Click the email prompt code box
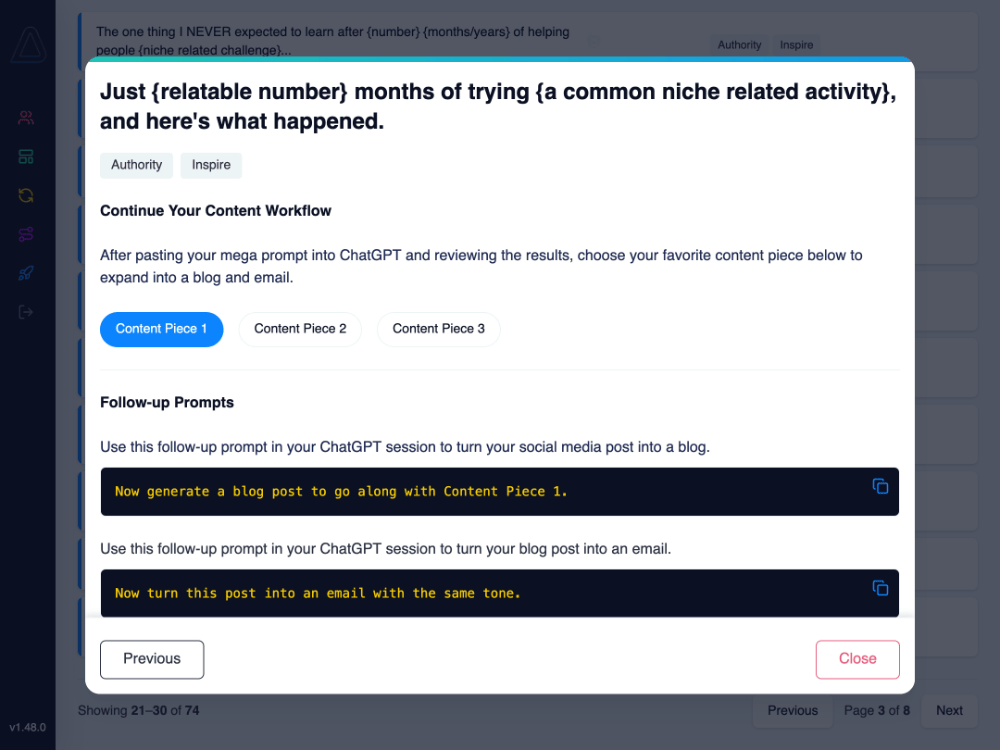 (480, 594)
